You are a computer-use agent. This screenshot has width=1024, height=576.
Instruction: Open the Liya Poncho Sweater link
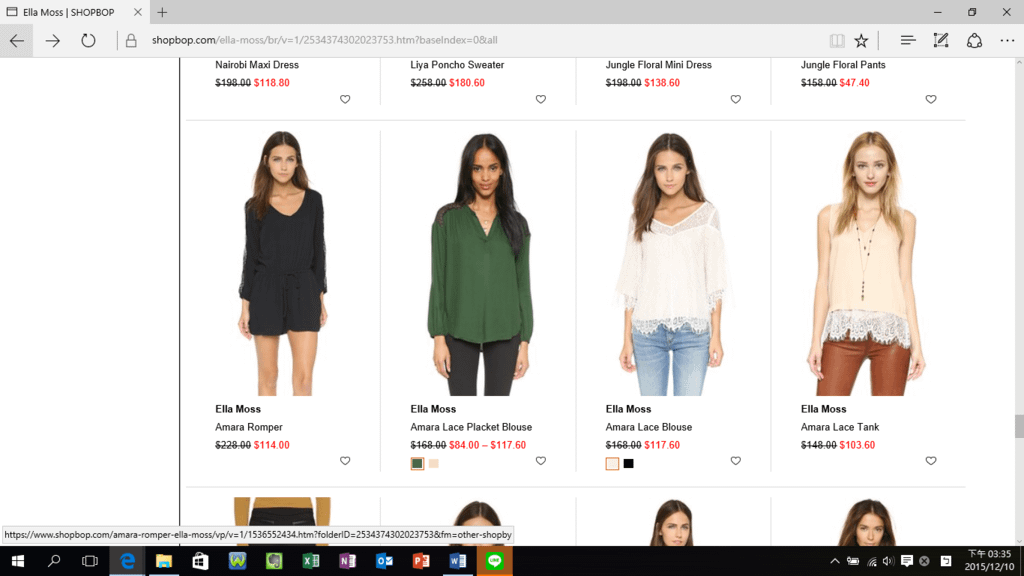click(457, 65)
